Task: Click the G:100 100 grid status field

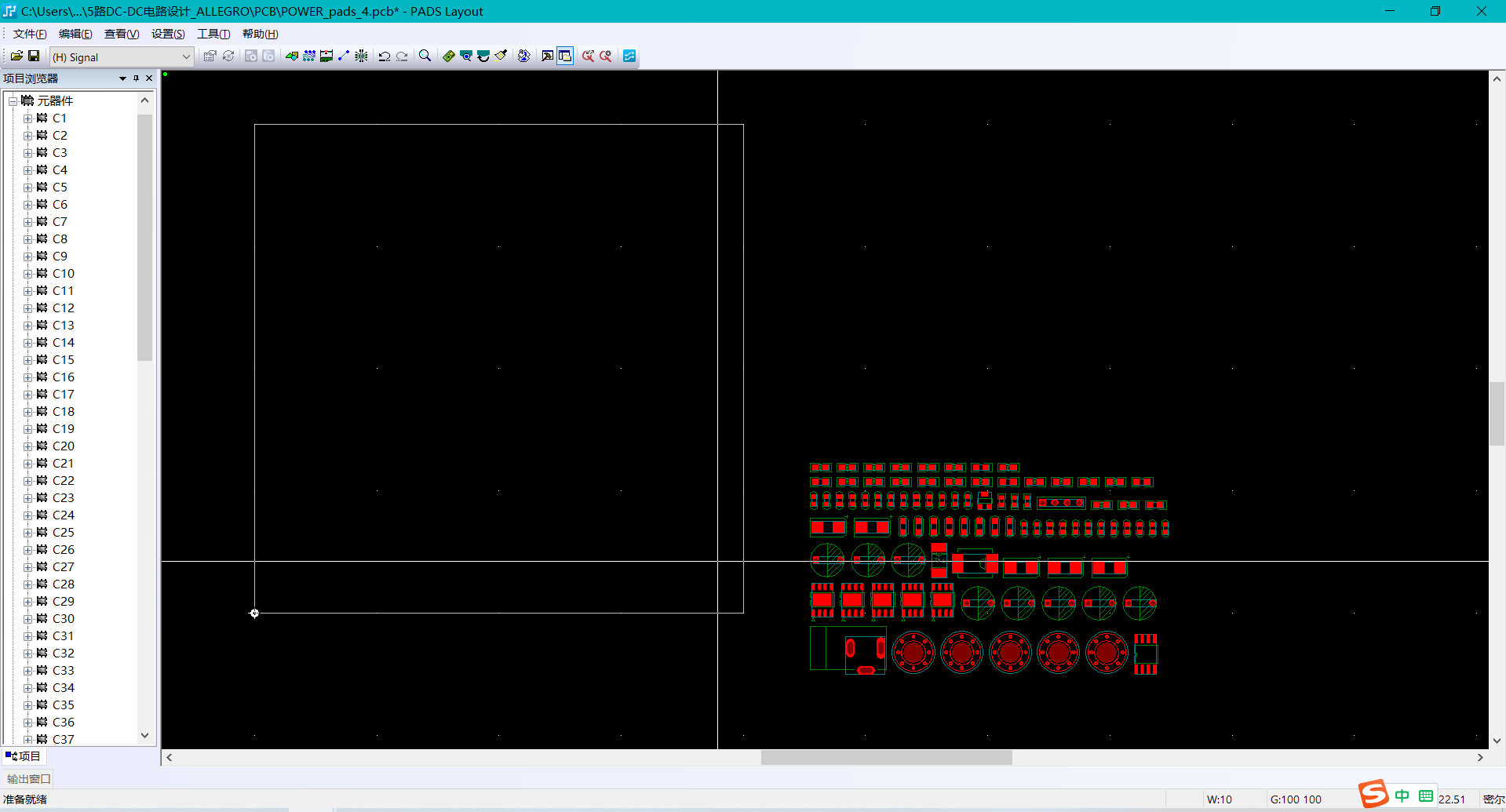Action: (1296, 799)
